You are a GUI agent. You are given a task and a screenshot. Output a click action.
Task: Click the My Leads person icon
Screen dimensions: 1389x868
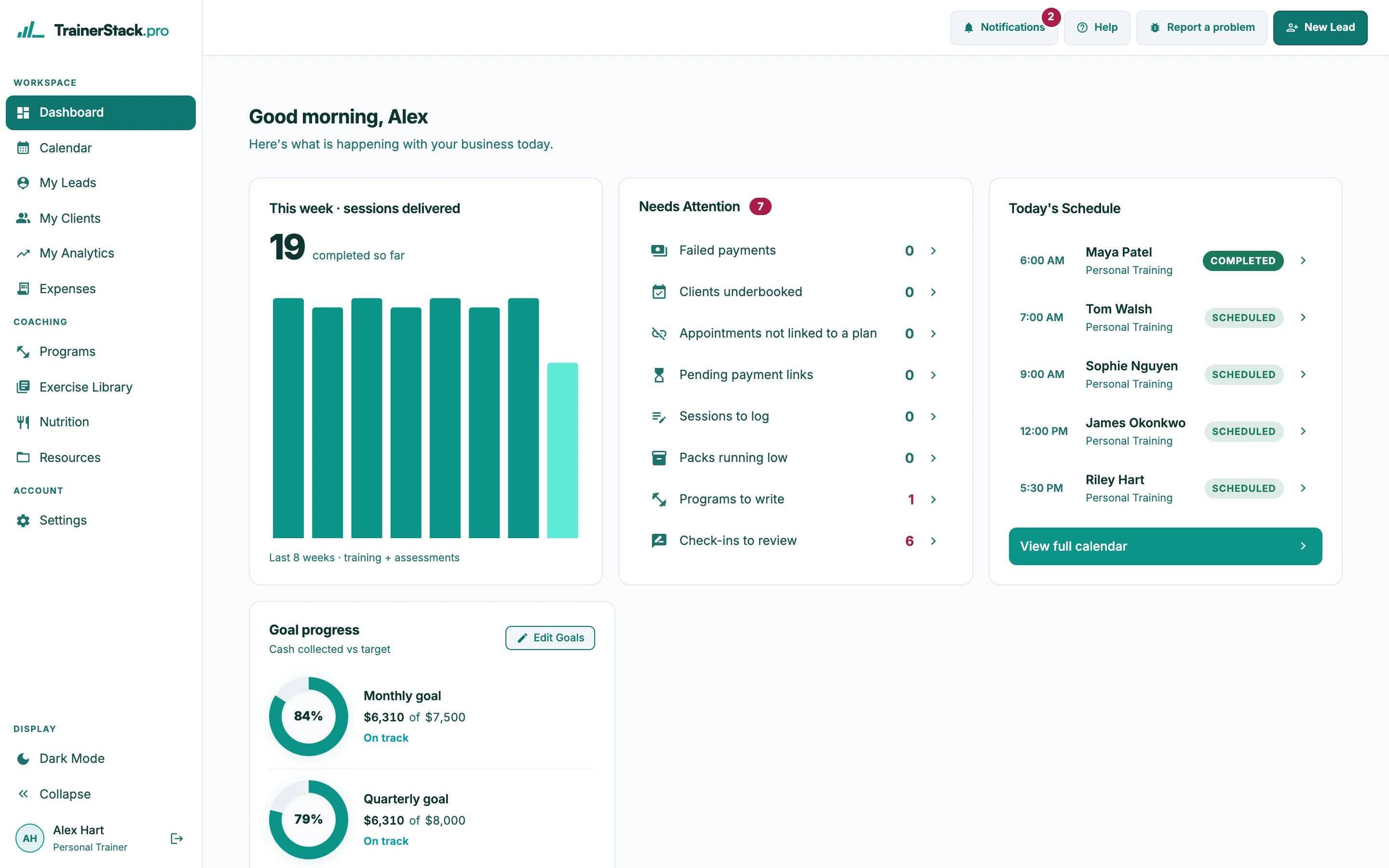point(23,183)
